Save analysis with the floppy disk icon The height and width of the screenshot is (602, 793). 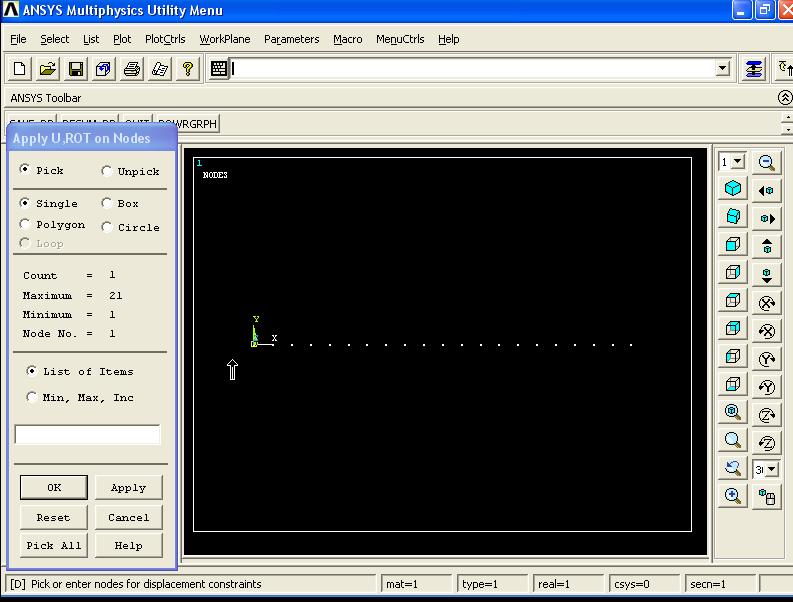(76, 68)
